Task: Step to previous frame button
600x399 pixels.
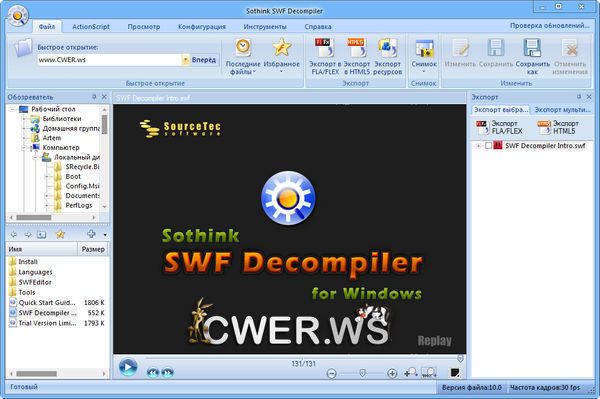Action: tap(153, 372)
